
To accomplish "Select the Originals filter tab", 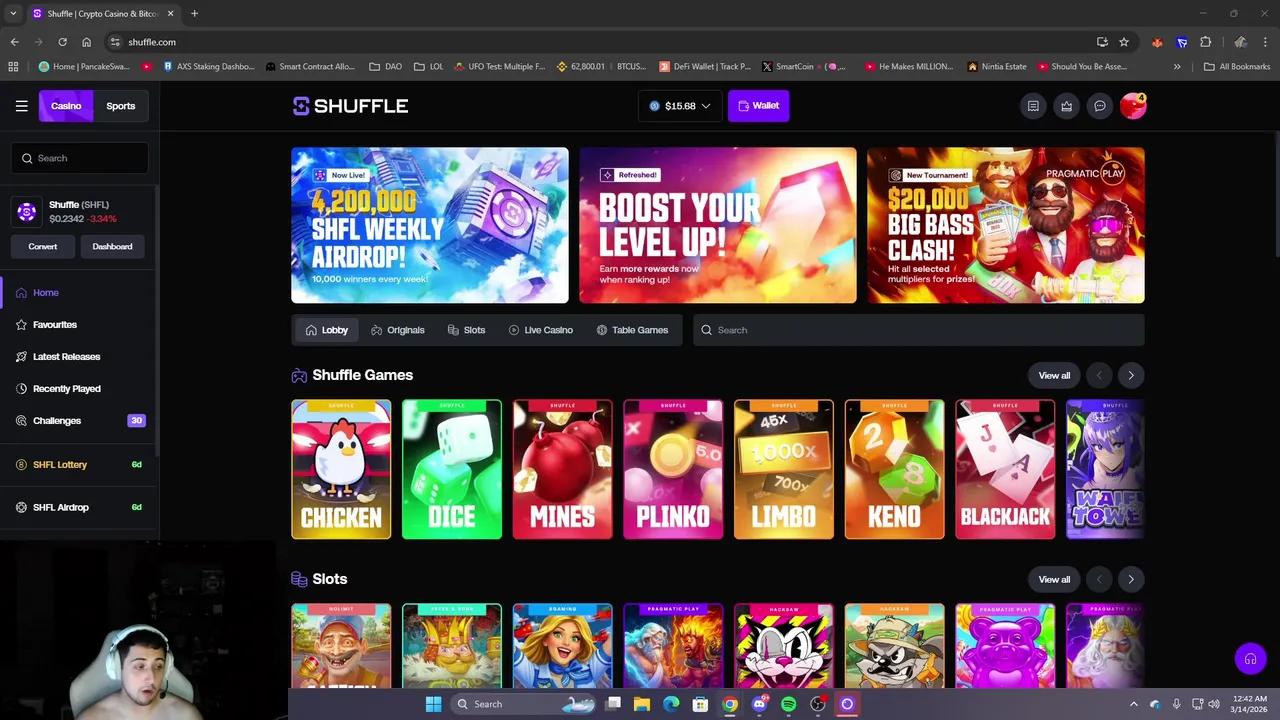I will point(397,330).
